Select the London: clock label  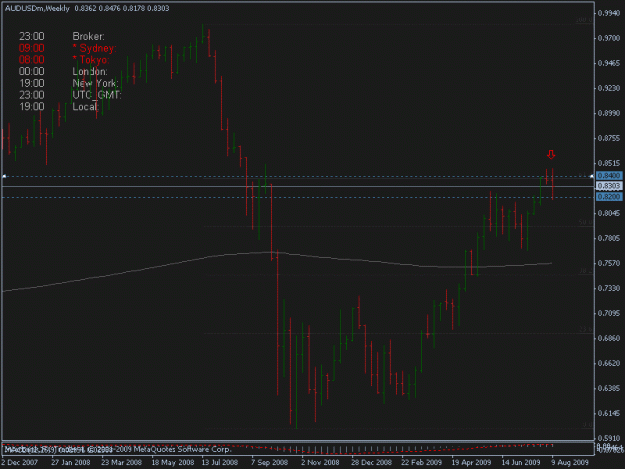click(x=90, y=71)
